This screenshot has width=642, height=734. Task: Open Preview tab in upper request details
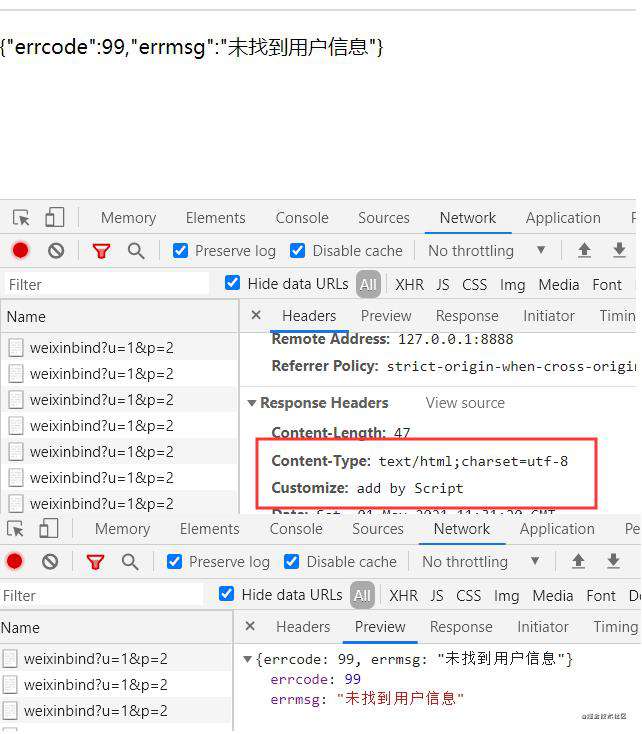[386, 316]
